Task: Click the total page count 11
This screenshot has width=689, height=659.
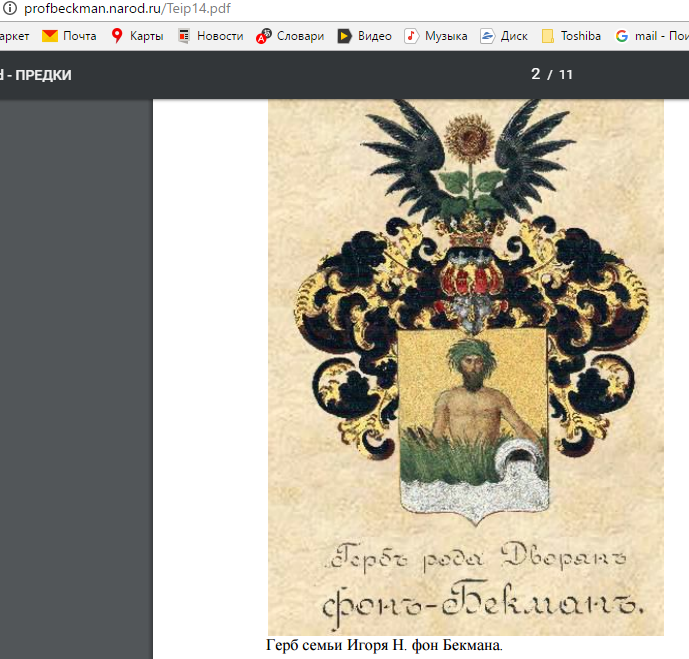Action: [566, 74]
